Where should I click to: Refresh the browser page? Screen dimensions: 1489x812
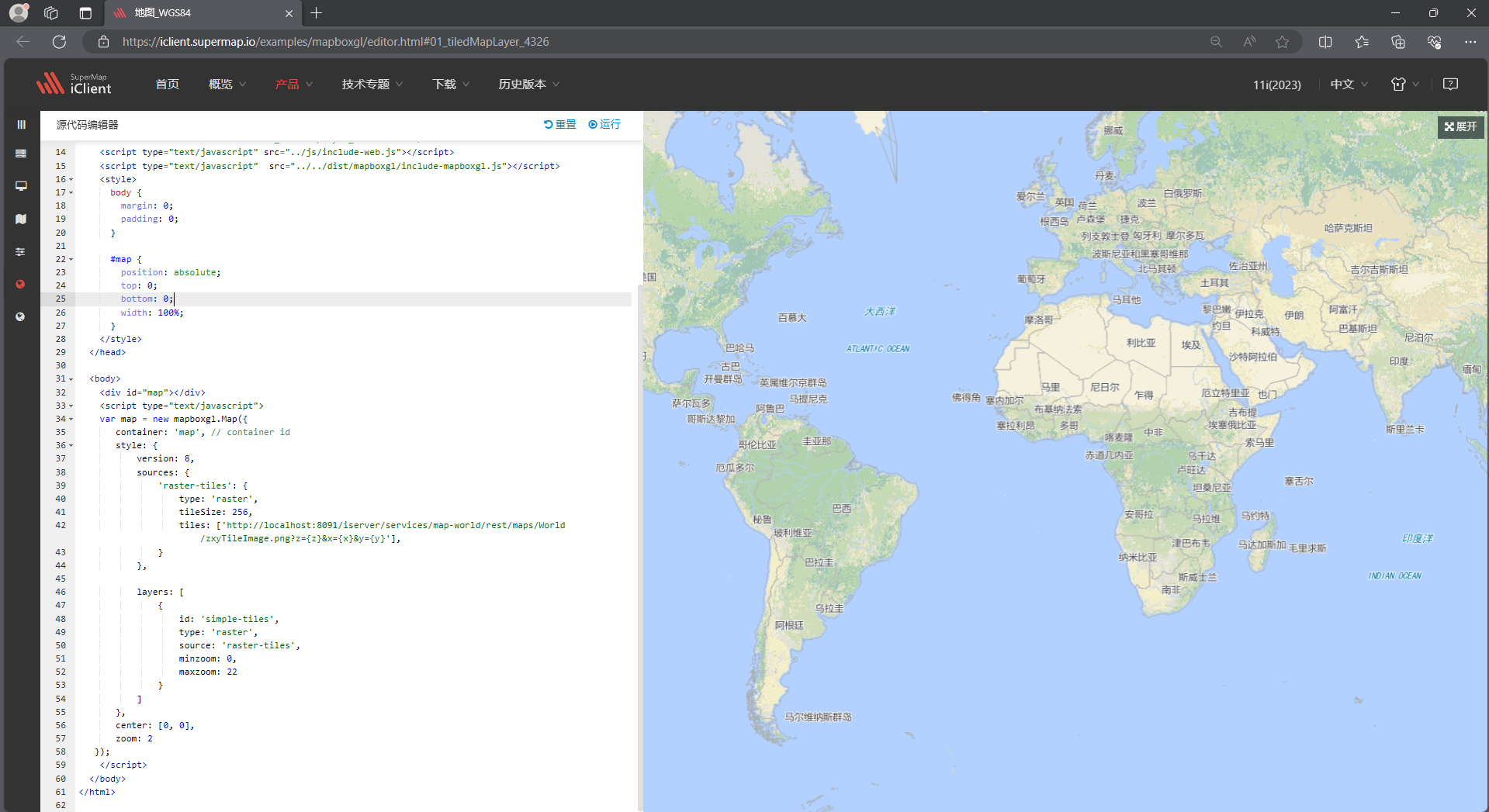(59, 42)
